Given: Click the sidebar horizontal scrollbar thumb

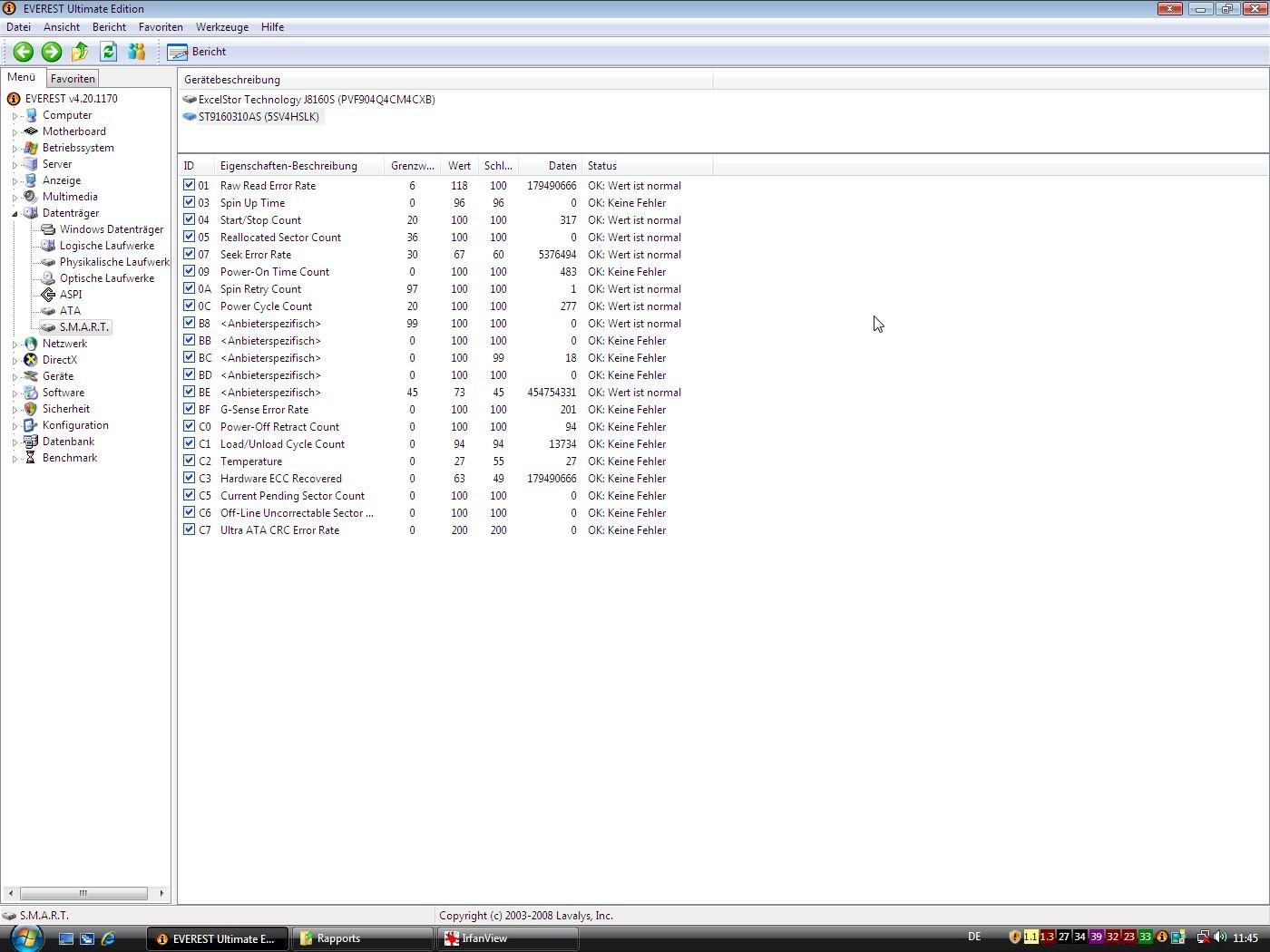Looking at the screenshot, I should click(83, 893).
